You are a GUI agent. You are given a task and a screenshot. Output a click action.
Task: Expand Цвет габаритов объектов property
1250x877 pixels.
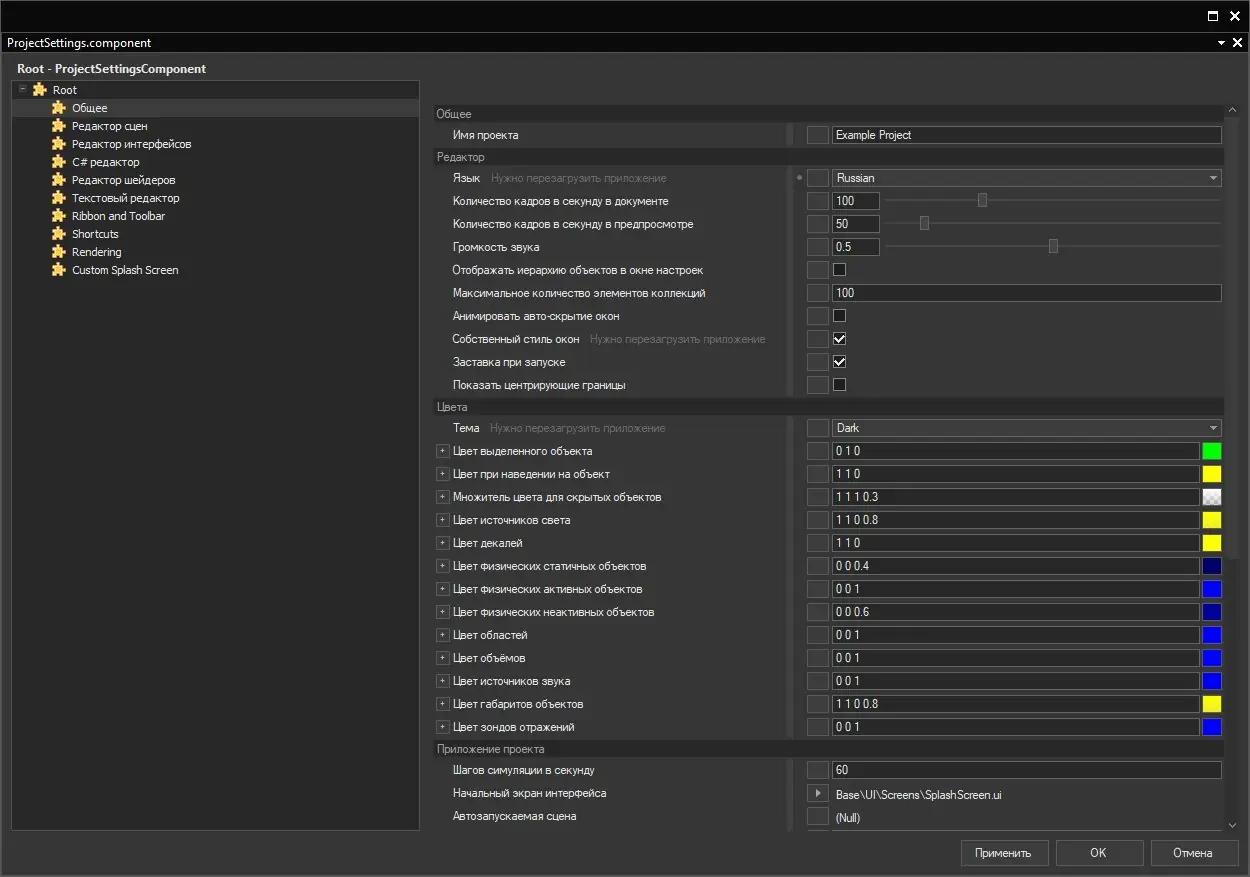443,704
